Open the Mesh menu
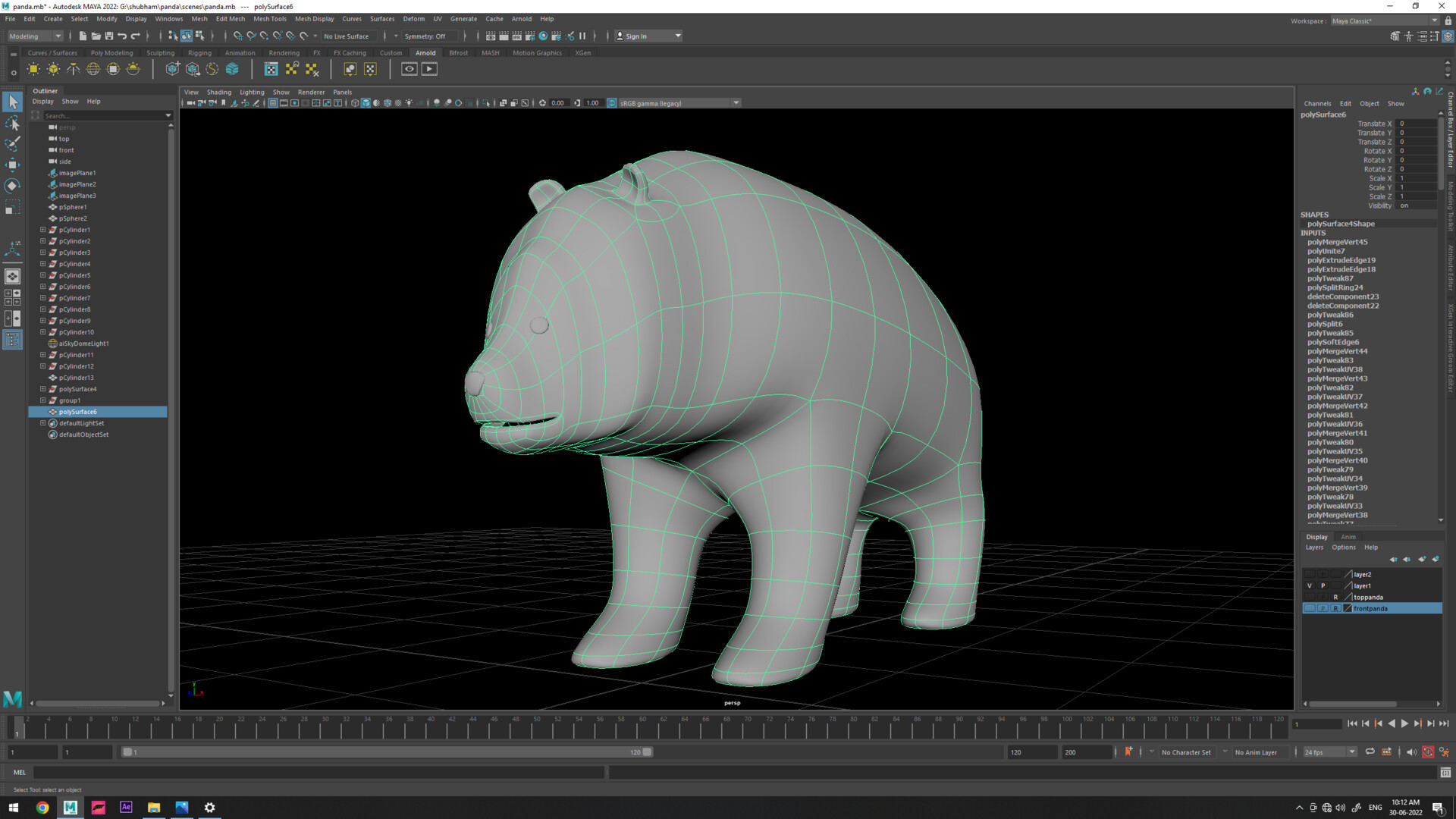 [x=199, y=19]
